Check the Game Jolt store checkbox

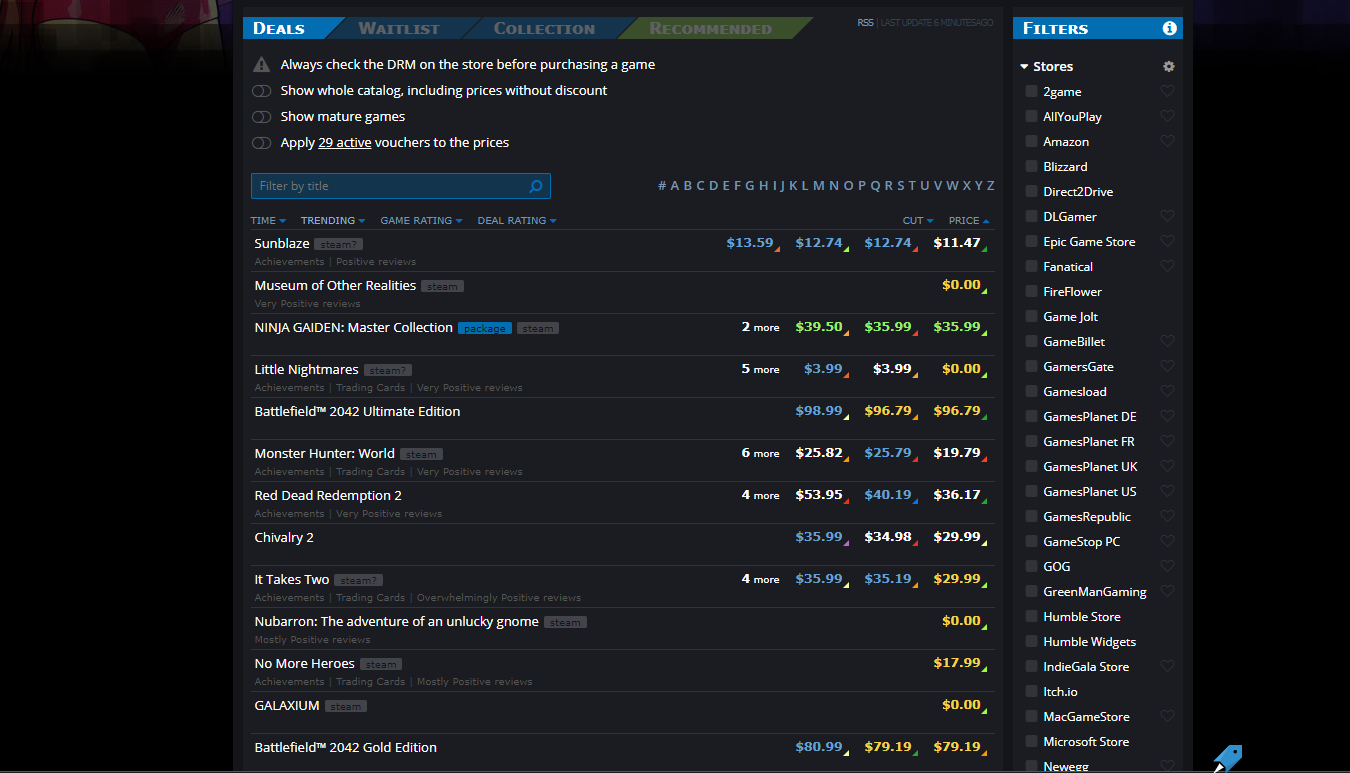pos(1031,316)
